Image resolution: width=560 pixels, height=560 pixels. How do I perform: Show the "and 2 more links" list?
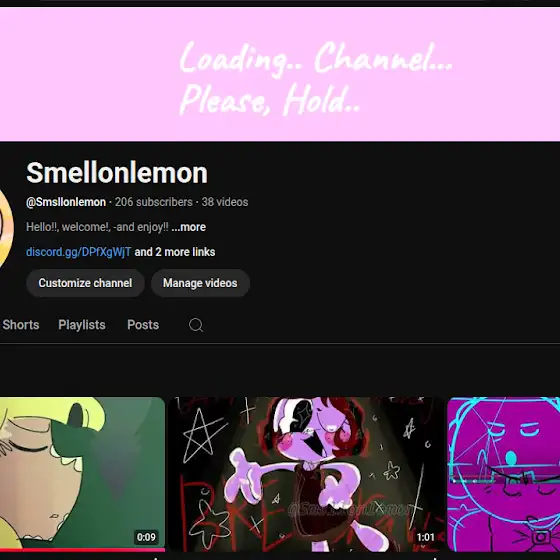click(x=175, y=252)
